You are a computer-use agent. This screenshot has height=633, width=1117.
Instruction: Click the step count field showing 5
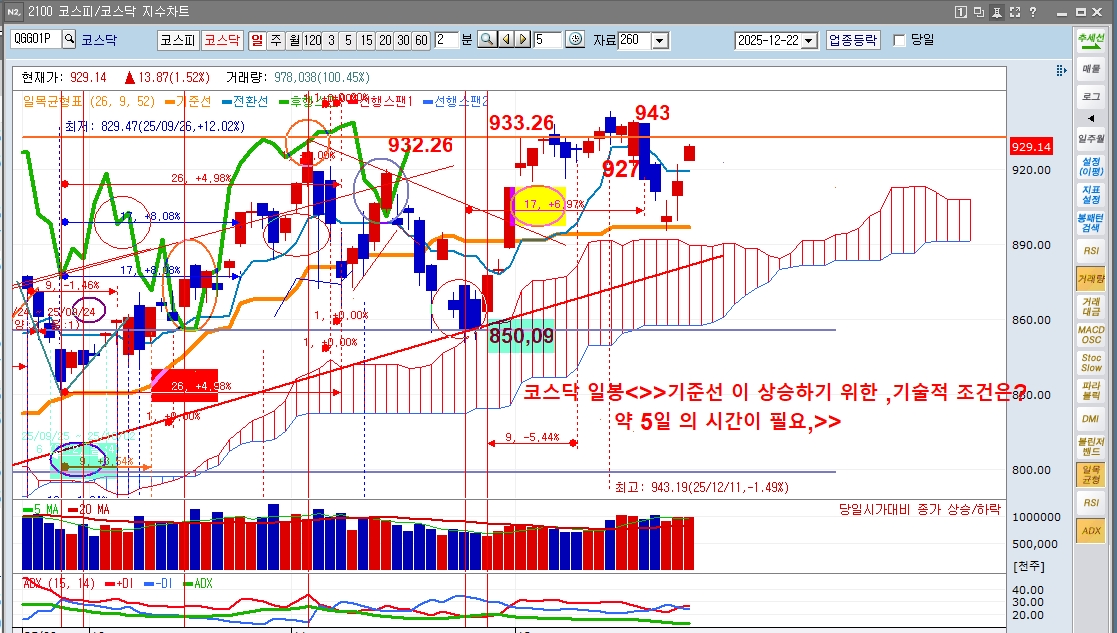547,40
